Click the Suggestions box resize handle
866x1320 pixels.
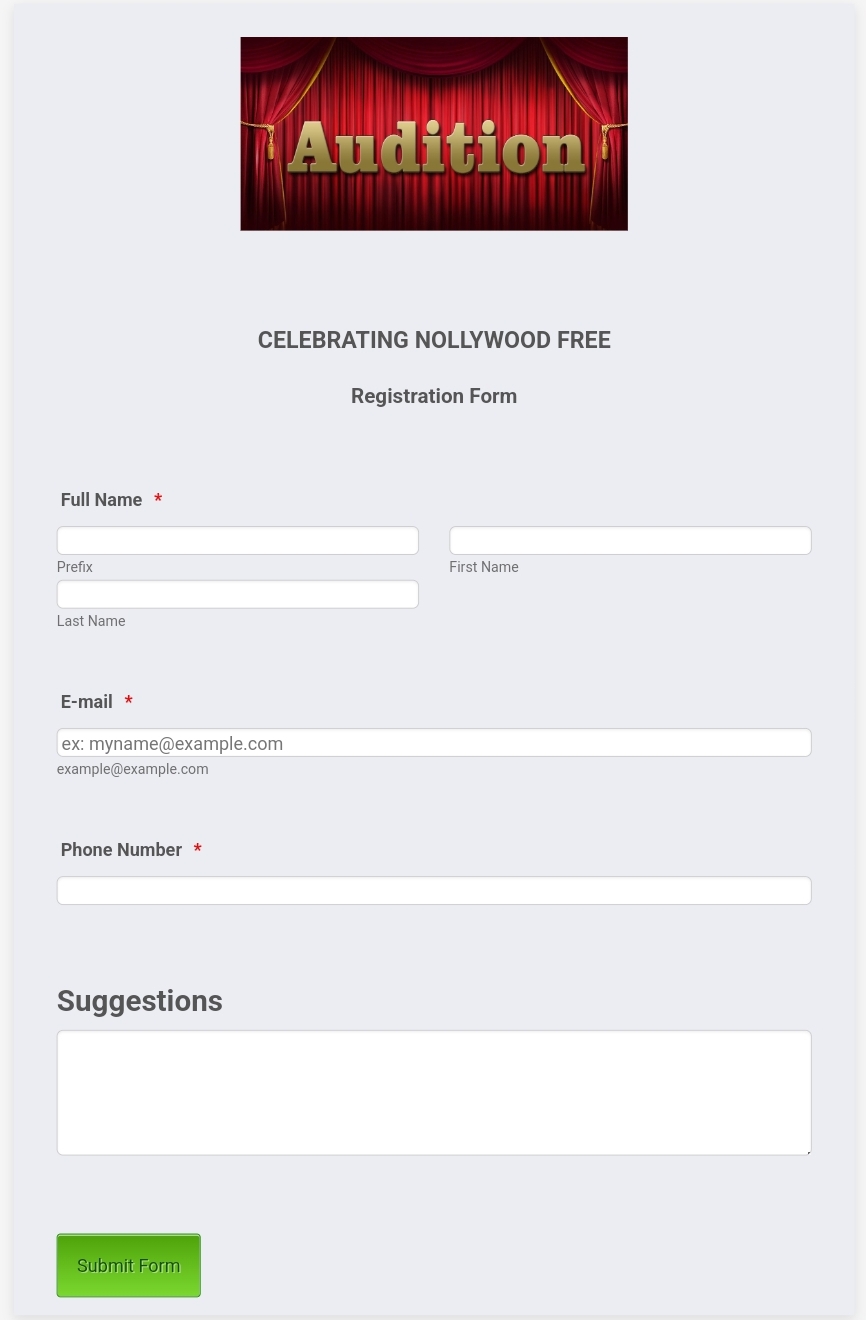807,1151
